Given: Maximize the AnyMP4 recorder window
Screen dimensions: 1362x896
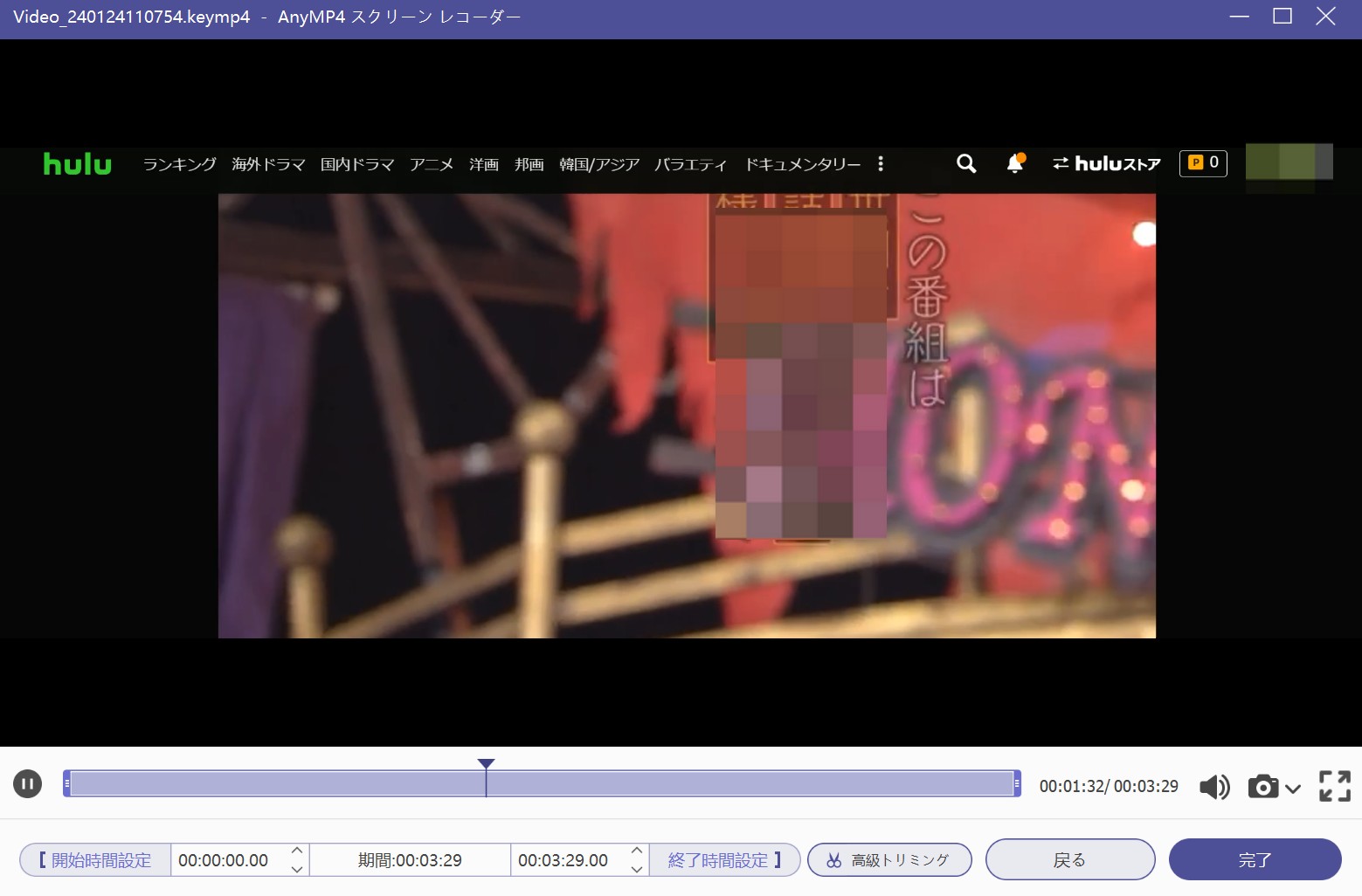Looking at the screenshot, I should (1282, 17).
